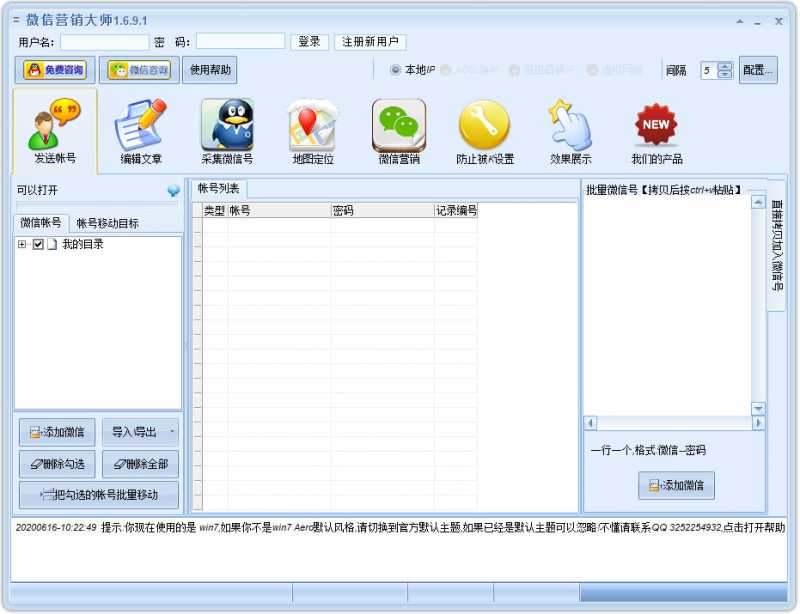Expand the 我的目录 tree node
The width and height of the screenshot is (800, 614).
(22, 244)
